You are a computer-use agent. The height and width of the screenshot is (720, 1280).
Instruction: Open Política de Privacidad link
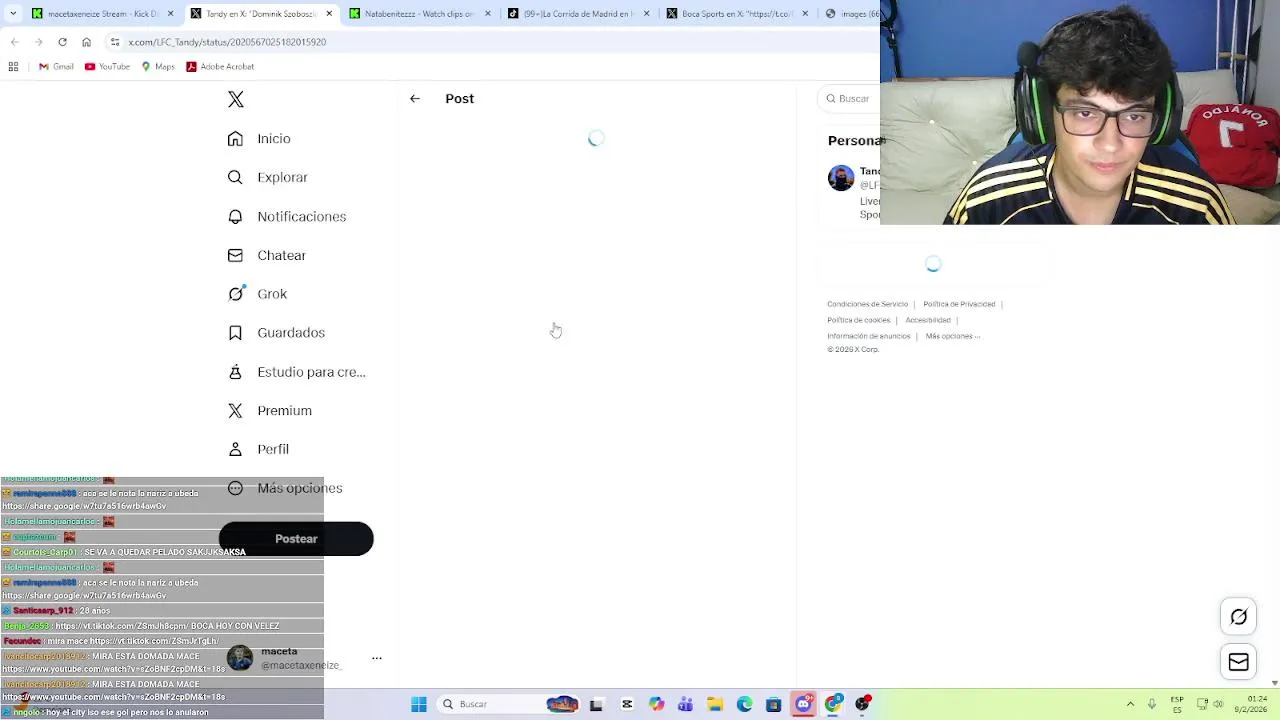coord(959,304)
